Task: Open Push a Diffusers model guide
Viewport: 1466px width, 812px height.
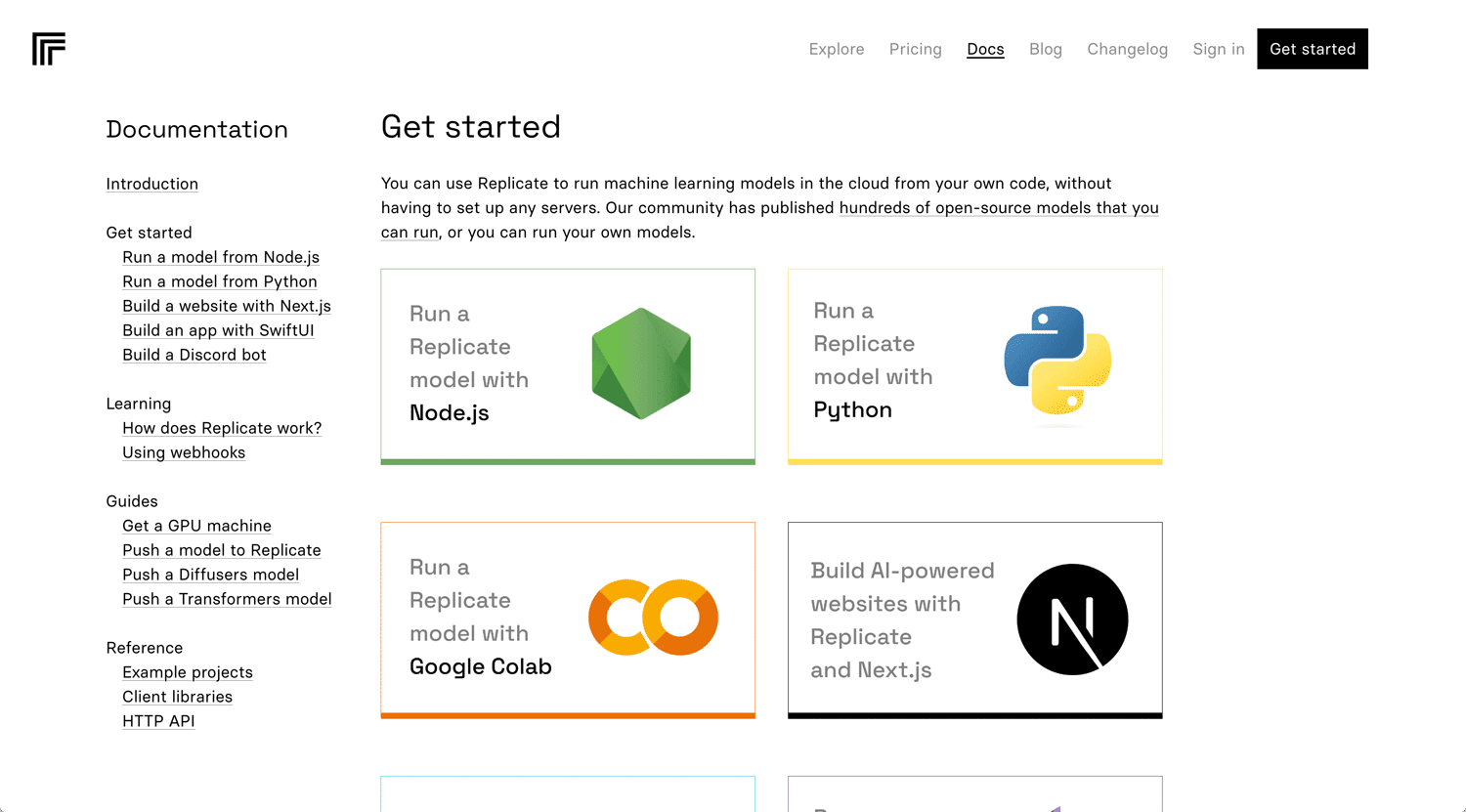Action: coord(211,575)
